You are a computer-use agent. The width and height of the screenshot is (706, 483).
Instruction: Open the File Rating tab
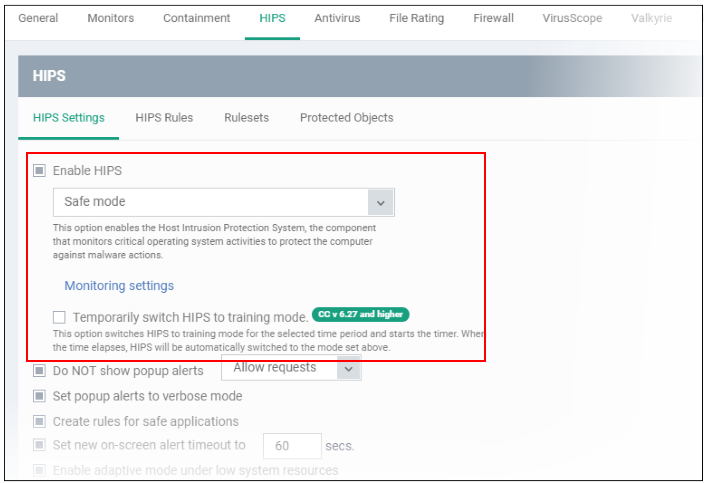click(x=416, y=18)
